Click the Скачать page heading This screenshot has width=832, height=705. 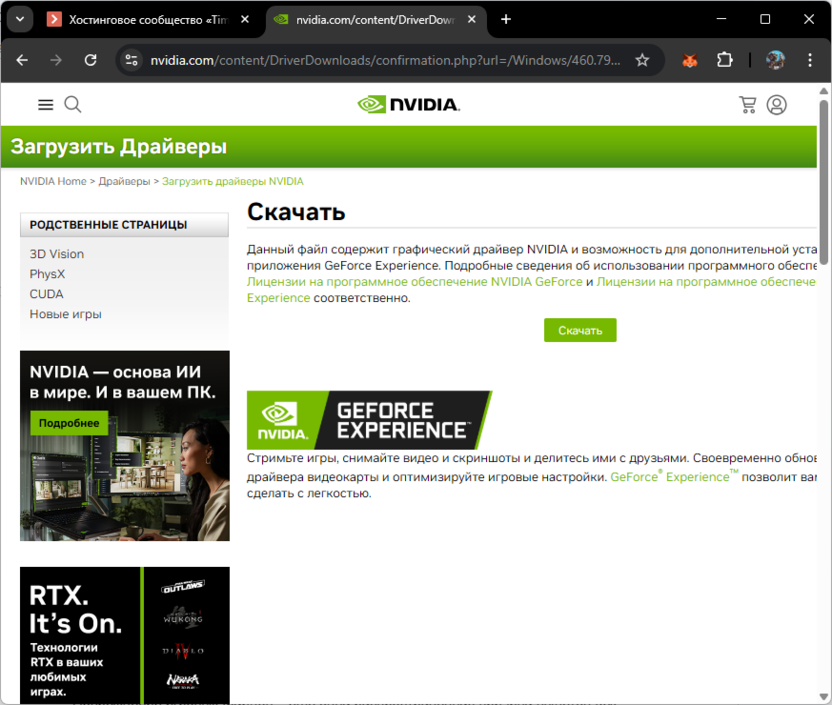[x=296, y=212]
